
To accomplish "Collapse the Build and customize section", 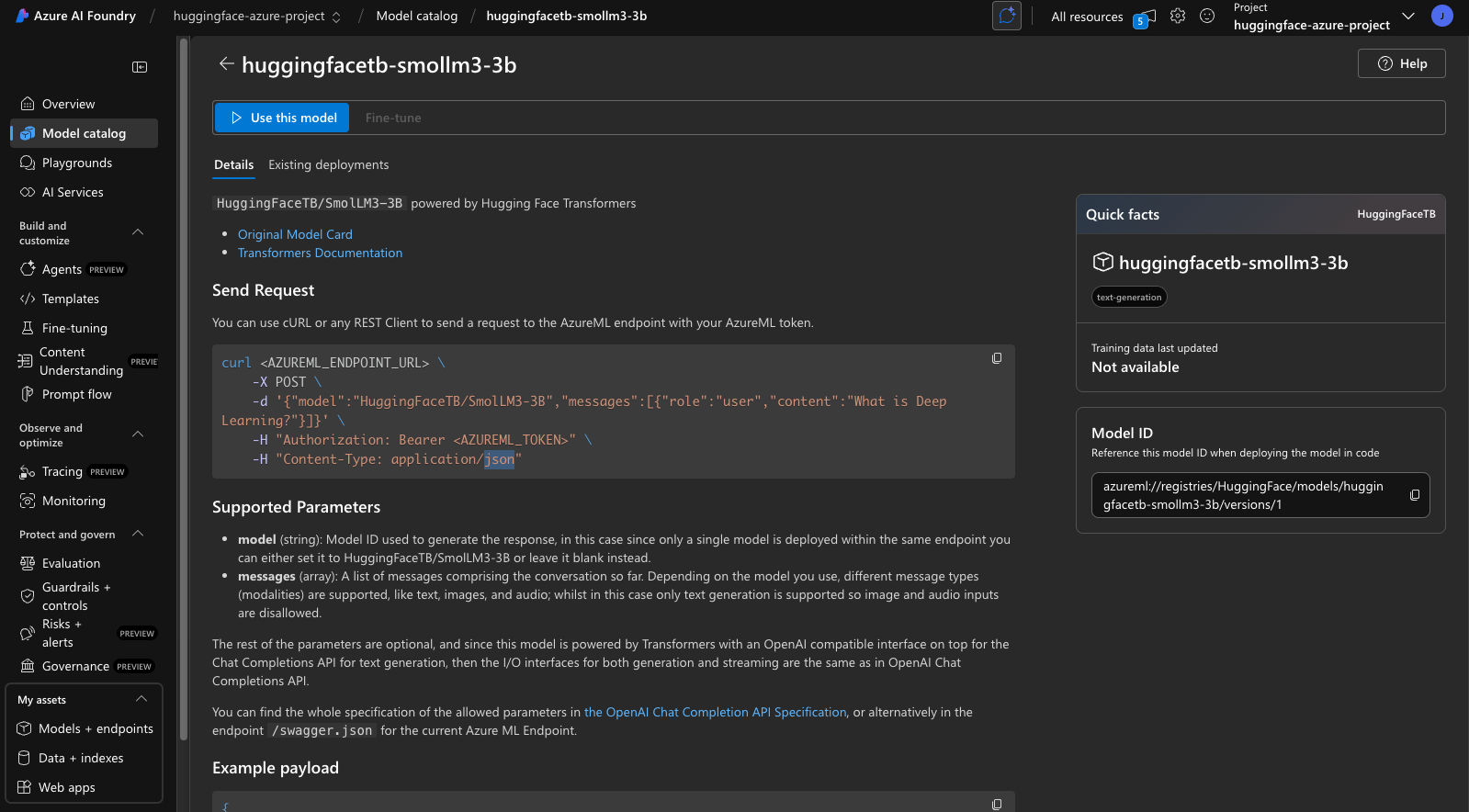I will 138,232.
